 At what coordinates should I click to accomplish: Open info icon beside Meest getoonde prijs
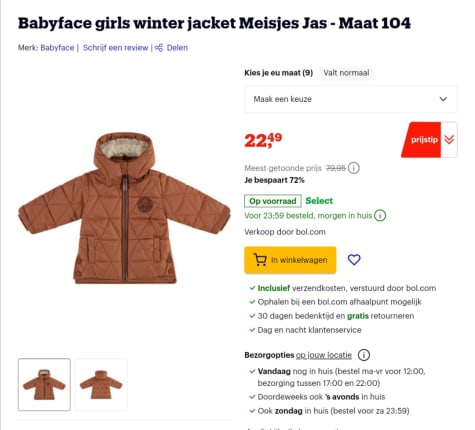point(354,168)
